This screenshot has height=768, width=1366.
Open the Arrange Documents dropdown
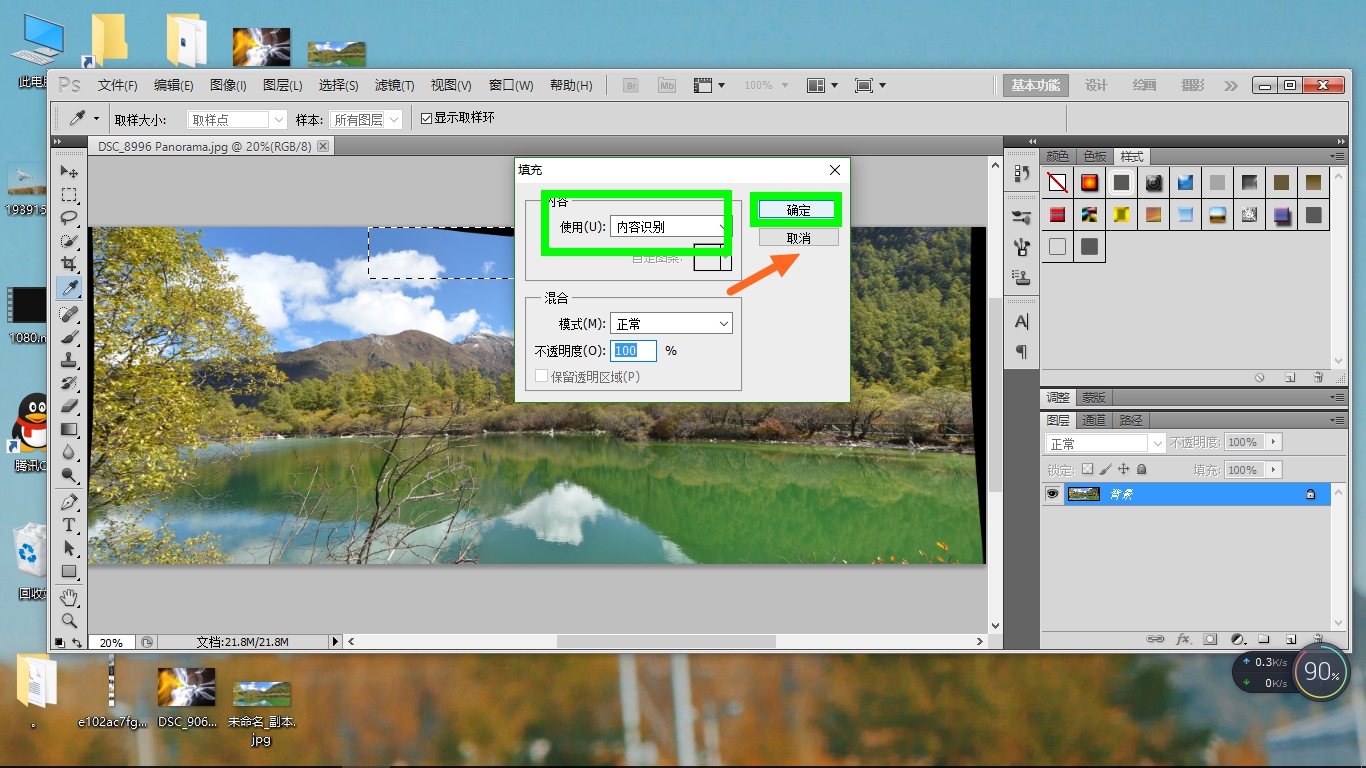[822, 85]
